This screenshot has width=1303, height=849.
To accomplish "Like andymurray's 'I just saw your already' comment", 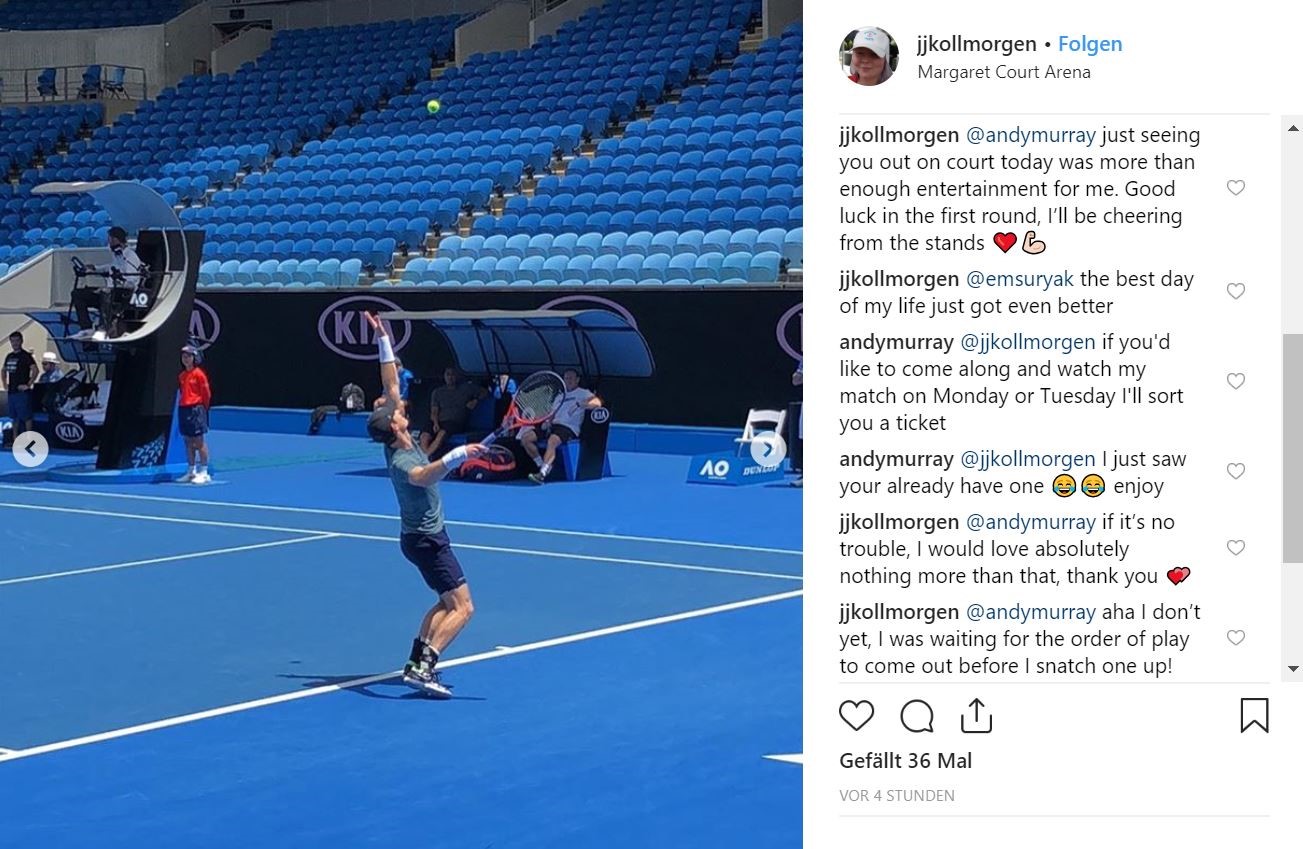I will 1236,471.
